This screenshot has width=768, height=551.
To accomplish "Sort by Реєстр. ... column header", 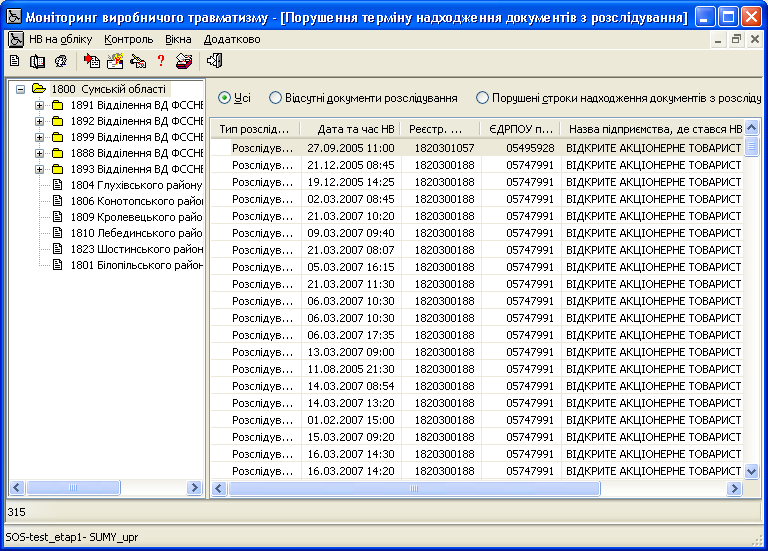I will pos(440,129).
